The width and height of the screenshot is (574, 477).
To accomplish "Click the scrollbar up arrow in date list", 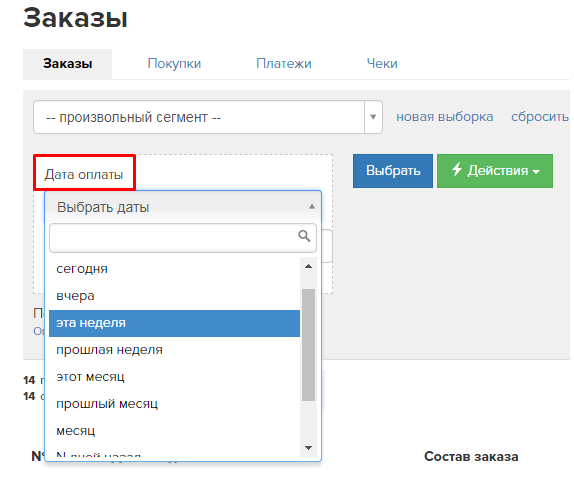I will [x=309, y=266].
